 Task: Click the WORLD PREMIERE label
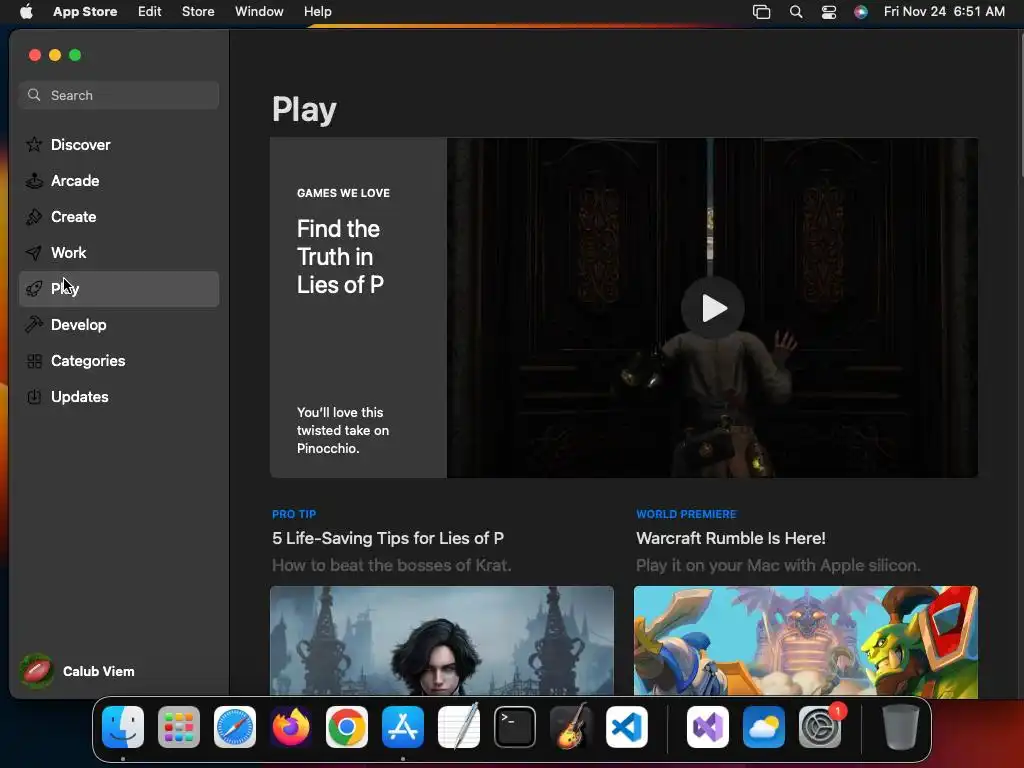click(686, 514)
